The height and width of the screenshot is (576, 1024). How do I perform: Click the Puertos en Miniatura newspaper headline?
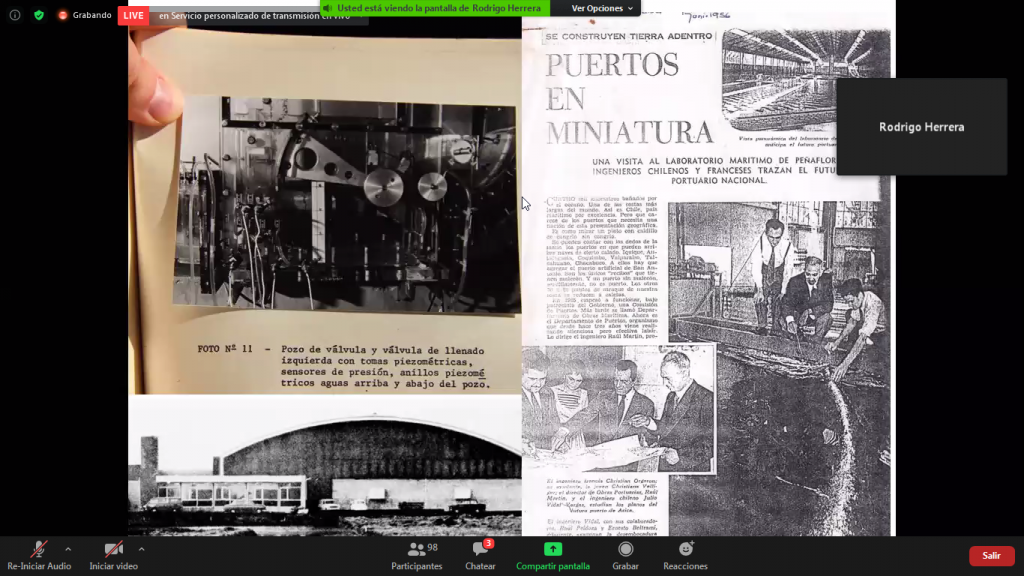pos(628,98)
